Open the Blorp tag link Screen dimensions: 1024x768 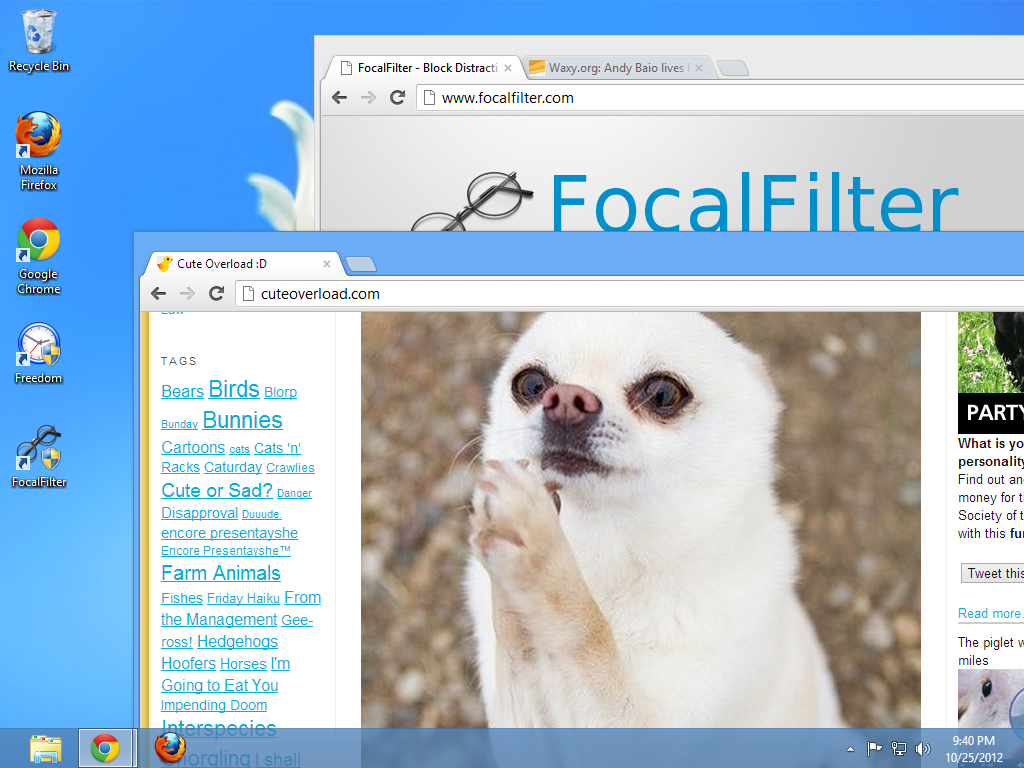(x=280, y=392)
